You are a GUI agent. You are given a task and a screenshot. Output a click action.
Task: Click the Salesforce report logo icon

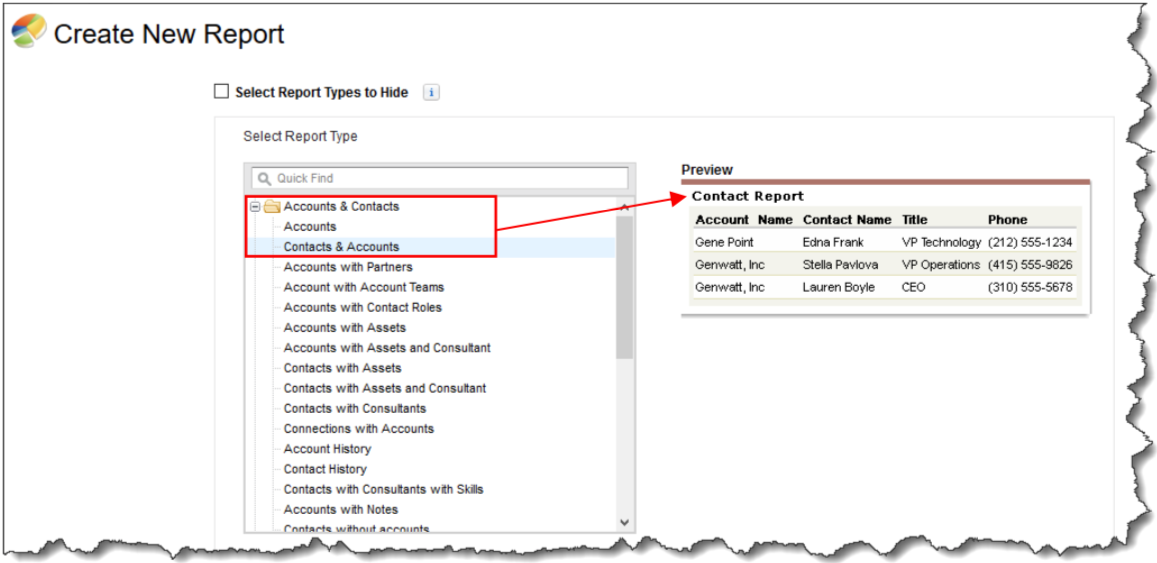[x=28, y=32]
